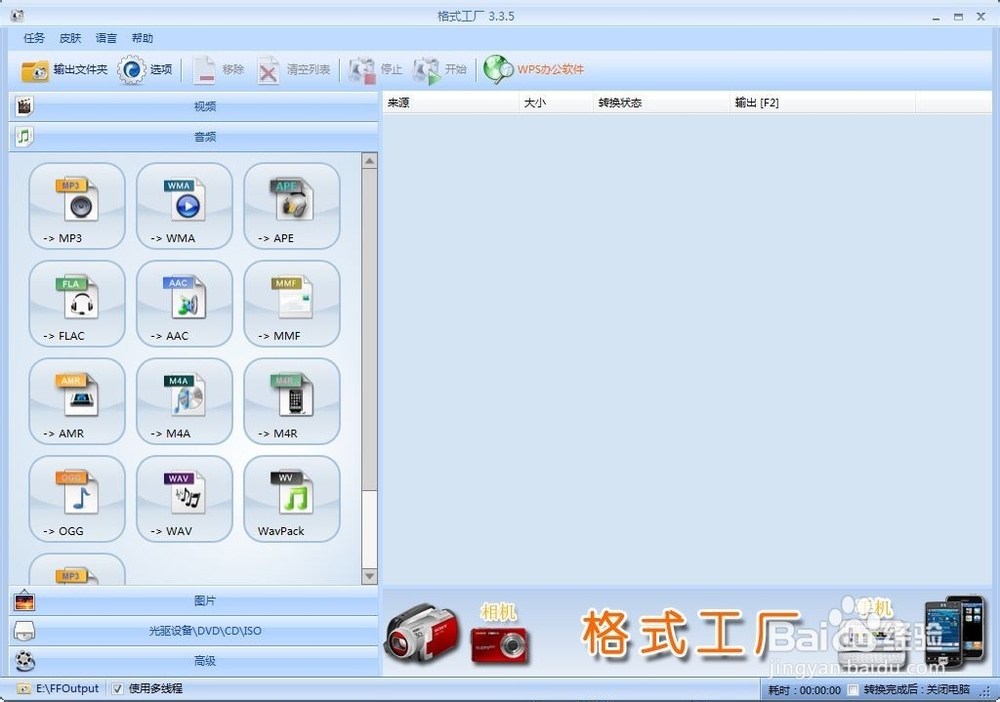Viewport: 1000px width, 702px height.
Task: Open the 输出文件夹 output folder
Action: [x=64, y=69]
